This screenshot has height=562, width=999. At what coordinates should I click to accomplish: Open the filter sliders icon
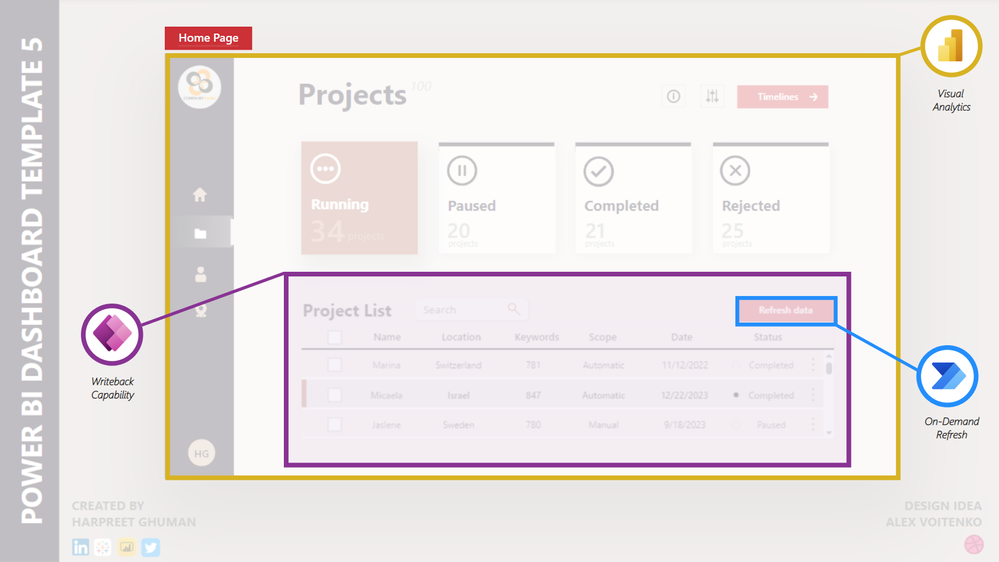(x=712, y=96)
